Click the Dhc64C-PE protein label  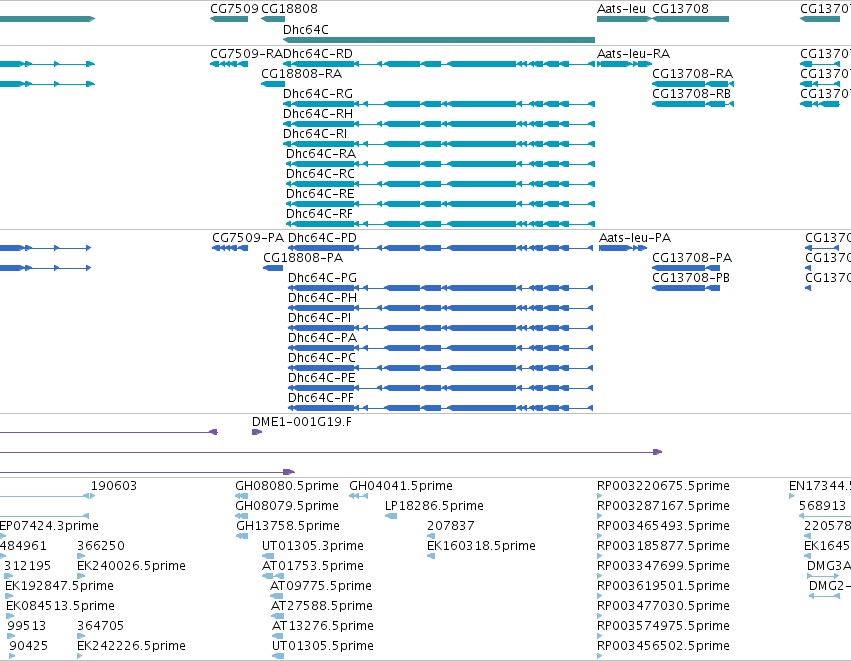(x=322, y=378)
